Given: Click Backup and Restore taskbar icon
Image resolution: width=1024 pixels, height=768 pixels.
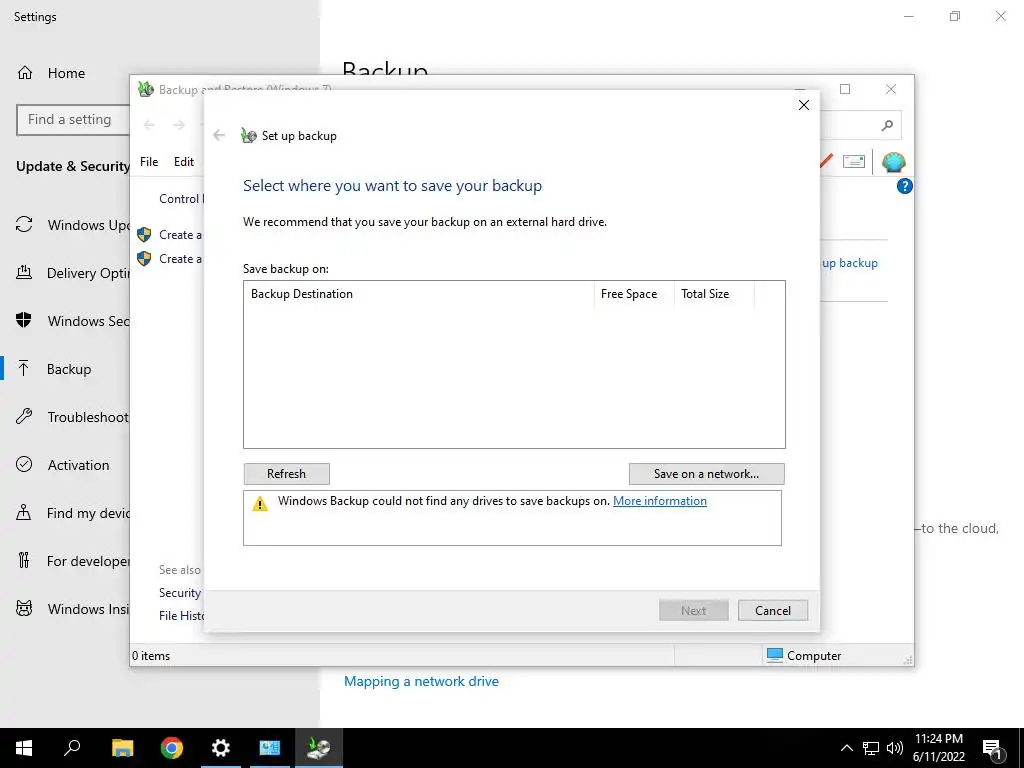Looking at the screenshot, I should 319,748.
